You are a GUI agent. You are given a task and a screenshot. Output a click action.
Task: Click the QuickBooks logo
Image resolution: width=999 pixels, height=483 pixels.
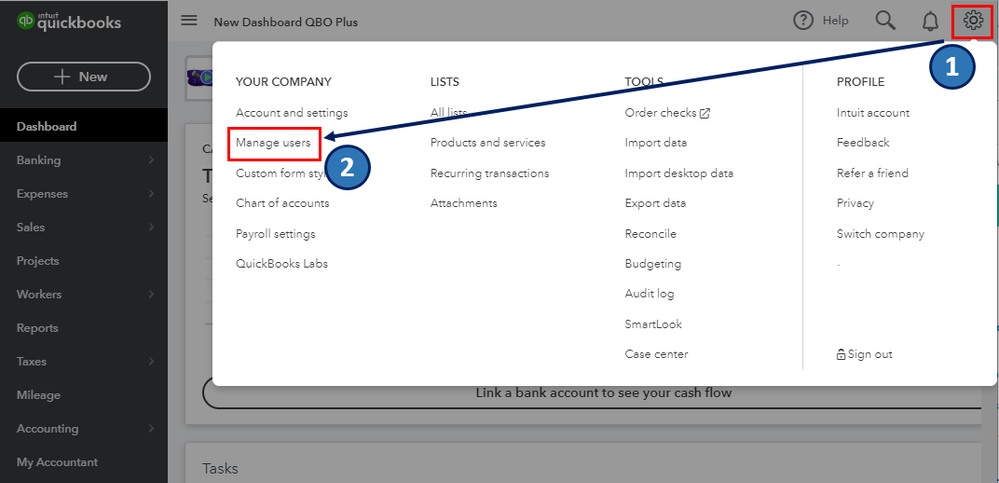[69, 22]
